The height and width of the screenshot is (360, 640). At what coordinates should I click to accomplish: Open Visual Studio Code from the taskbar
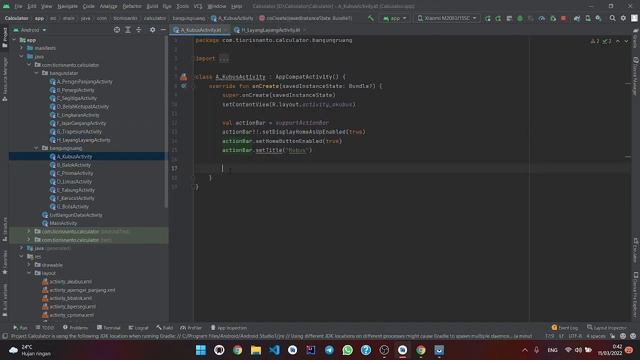[x=274, y=350]
